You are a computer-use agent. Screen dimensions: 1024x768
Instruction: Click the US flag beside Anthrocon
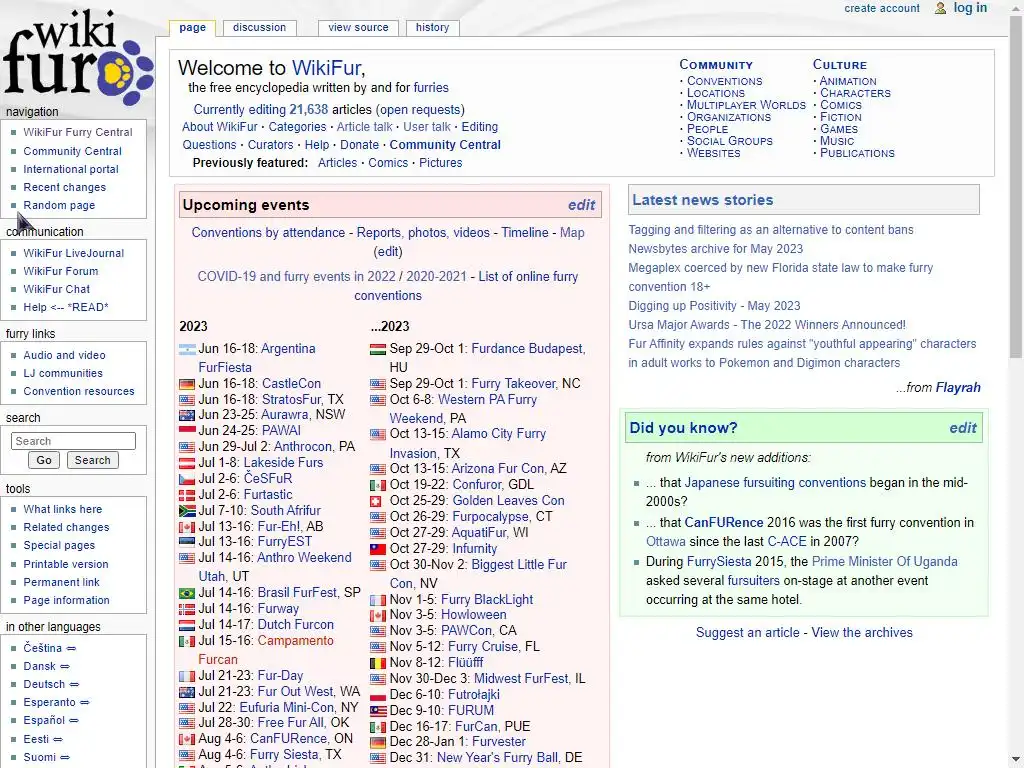click(x=187, y=447)
